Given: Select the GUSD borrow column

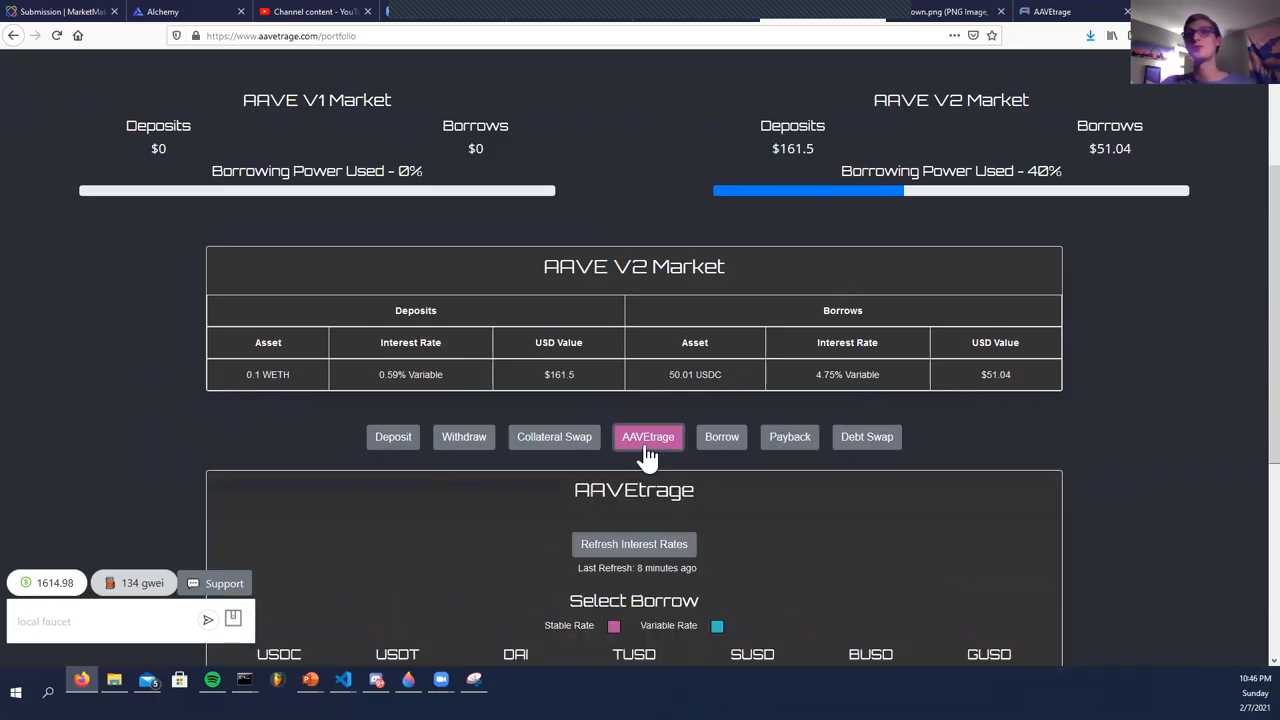Looking at the screenshot, I should 989,654.
